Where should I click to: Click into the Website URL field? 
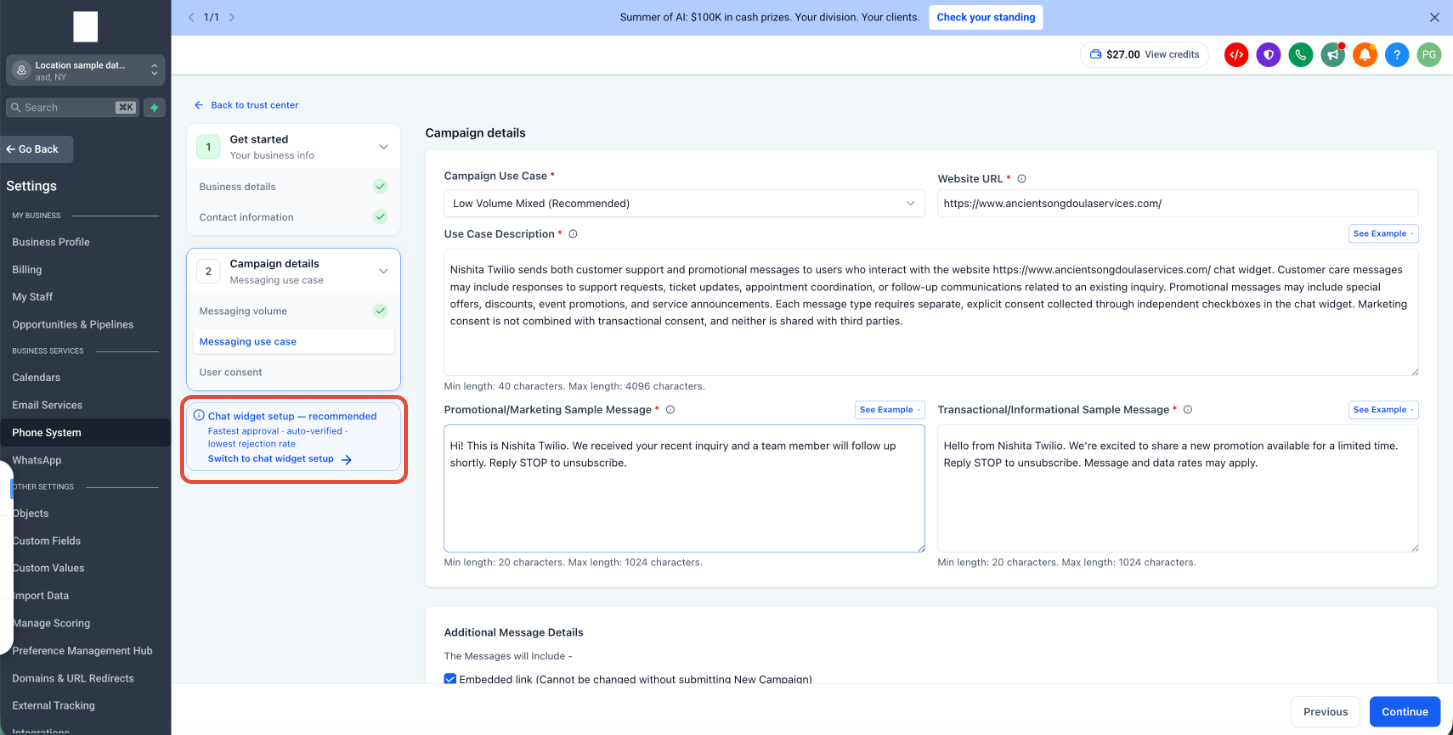pos(1178,203)
